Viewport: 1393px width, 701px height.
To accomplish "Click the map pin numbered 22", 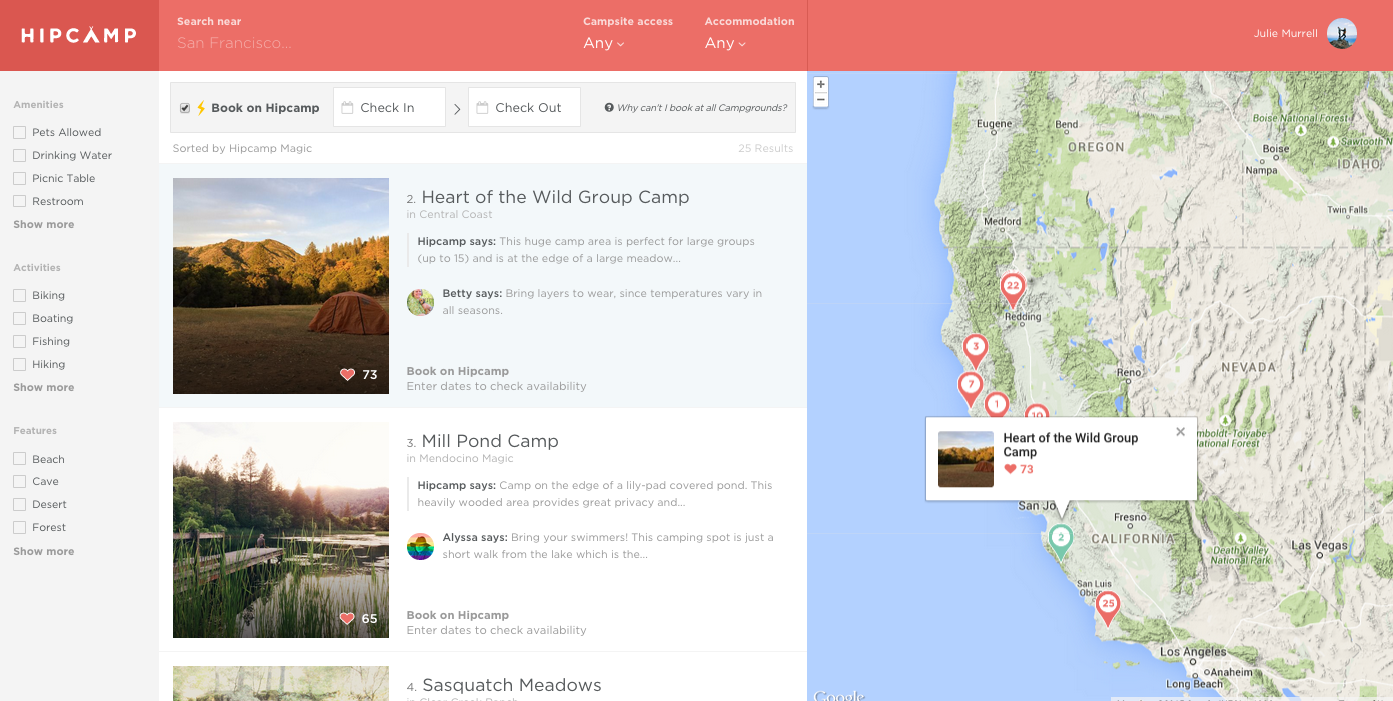I will [x=1012, y=287].
